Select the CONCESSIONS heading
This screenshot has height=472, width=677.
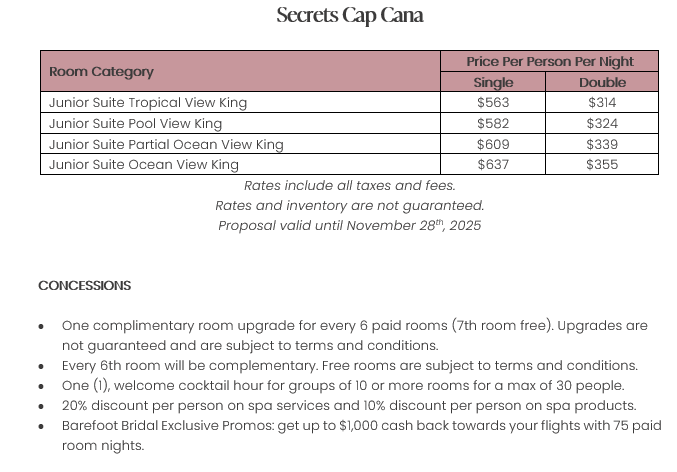[85, 285]
